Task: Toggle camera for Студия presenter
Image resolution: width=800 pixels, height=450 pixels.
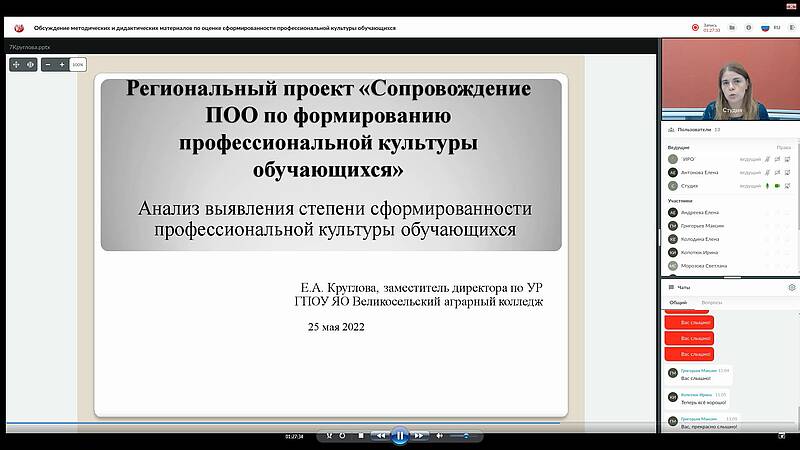Action: pos(777,186)
